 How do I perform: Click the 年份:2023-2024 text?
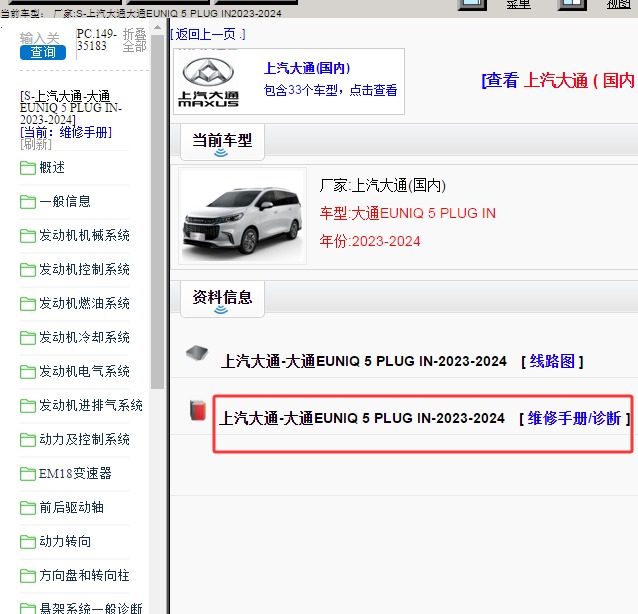coord(369,241)
